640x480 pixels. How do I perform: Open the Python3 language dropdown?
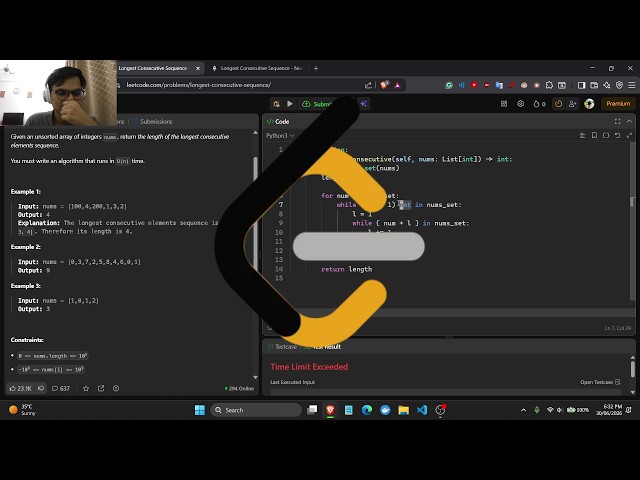click(x=280, y=136)
